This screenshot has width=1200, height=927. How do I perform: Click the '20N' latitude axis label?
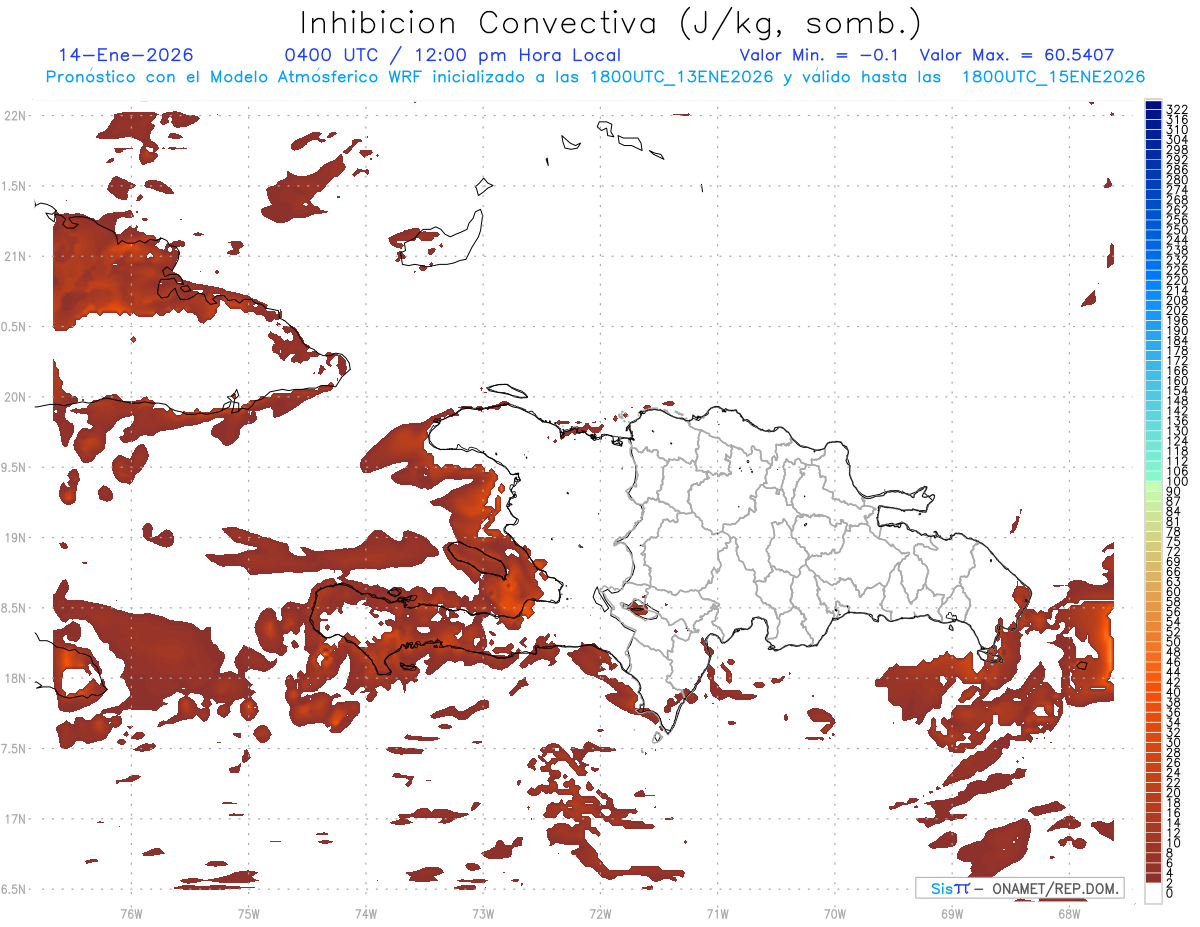click(15, 397)
